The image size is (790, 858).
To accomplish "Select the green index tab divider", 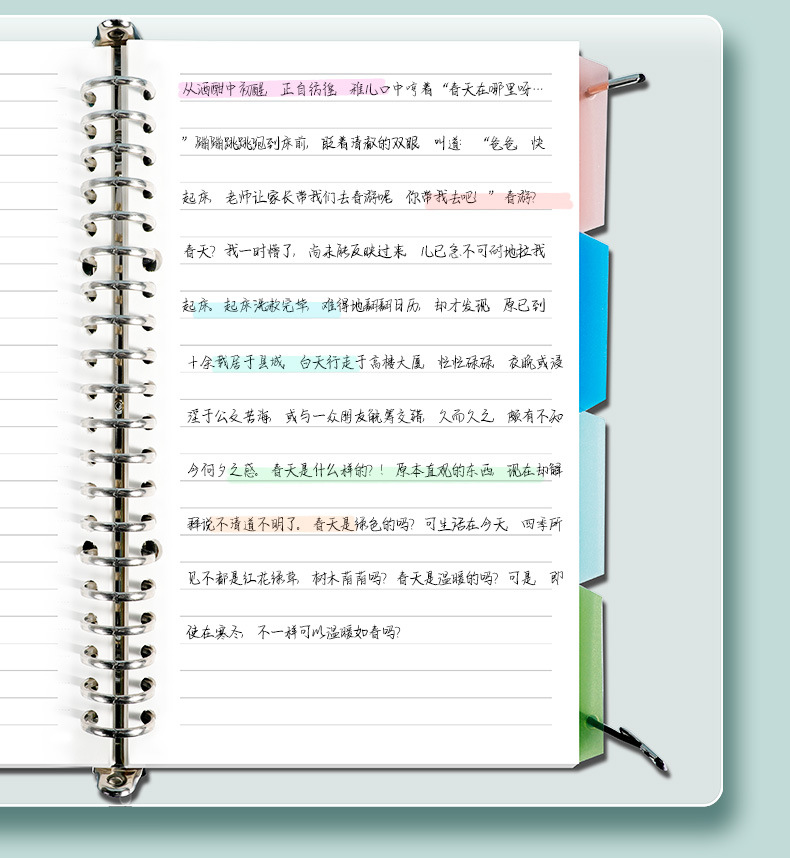I will pos(592,673).
